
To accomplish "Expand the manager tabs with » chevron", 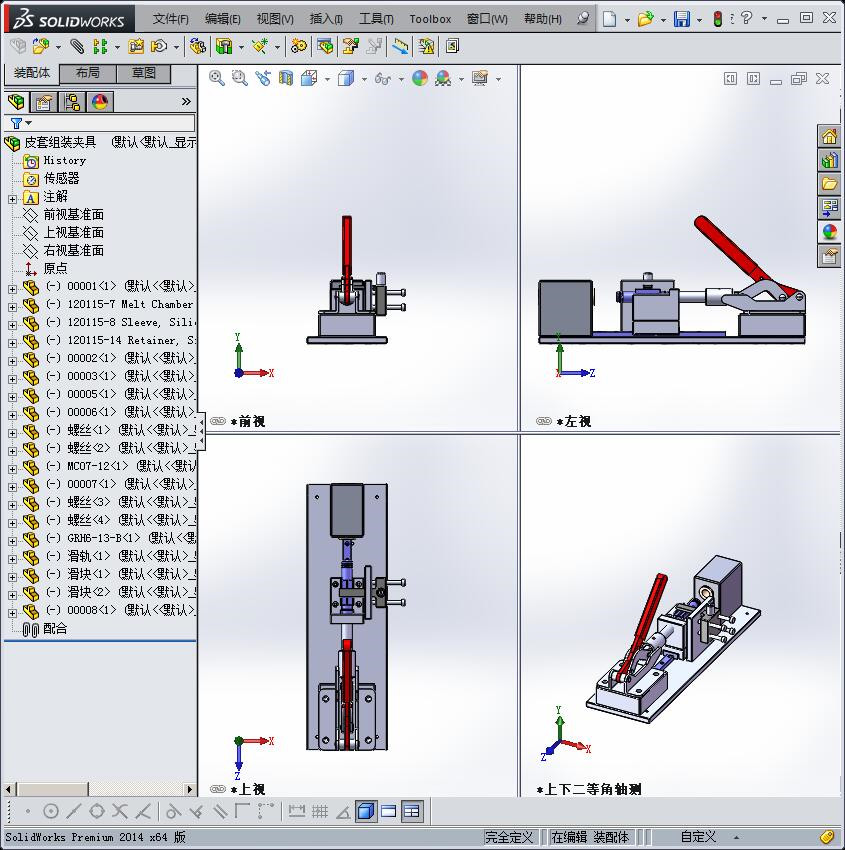I will coord(186,101).
